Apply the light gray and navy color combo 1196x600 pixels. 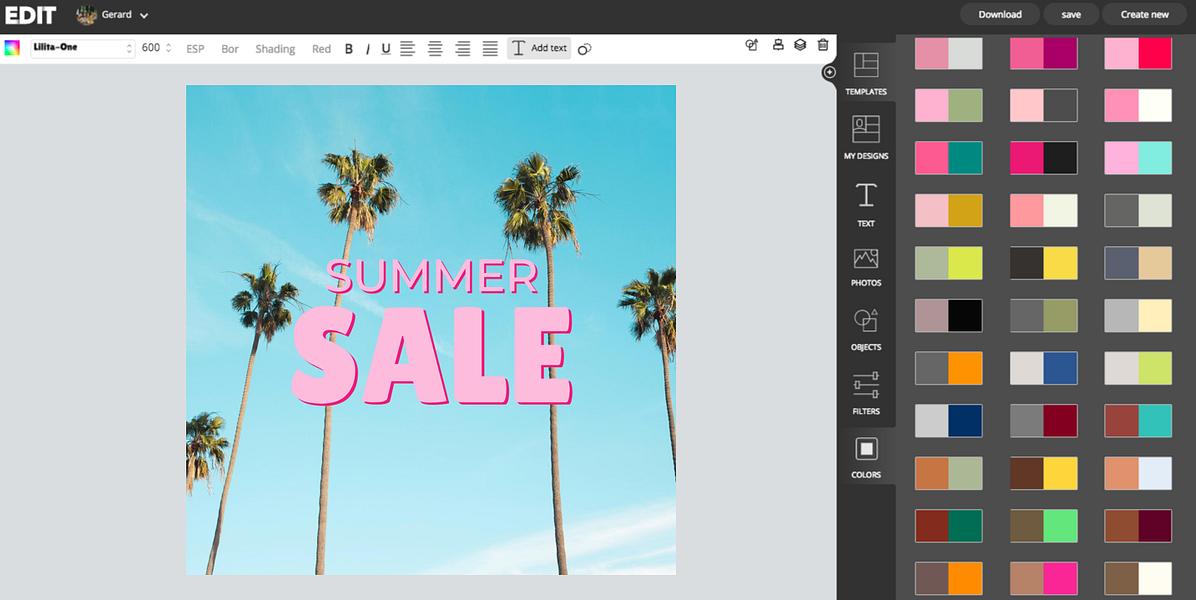tap(949, 421)
